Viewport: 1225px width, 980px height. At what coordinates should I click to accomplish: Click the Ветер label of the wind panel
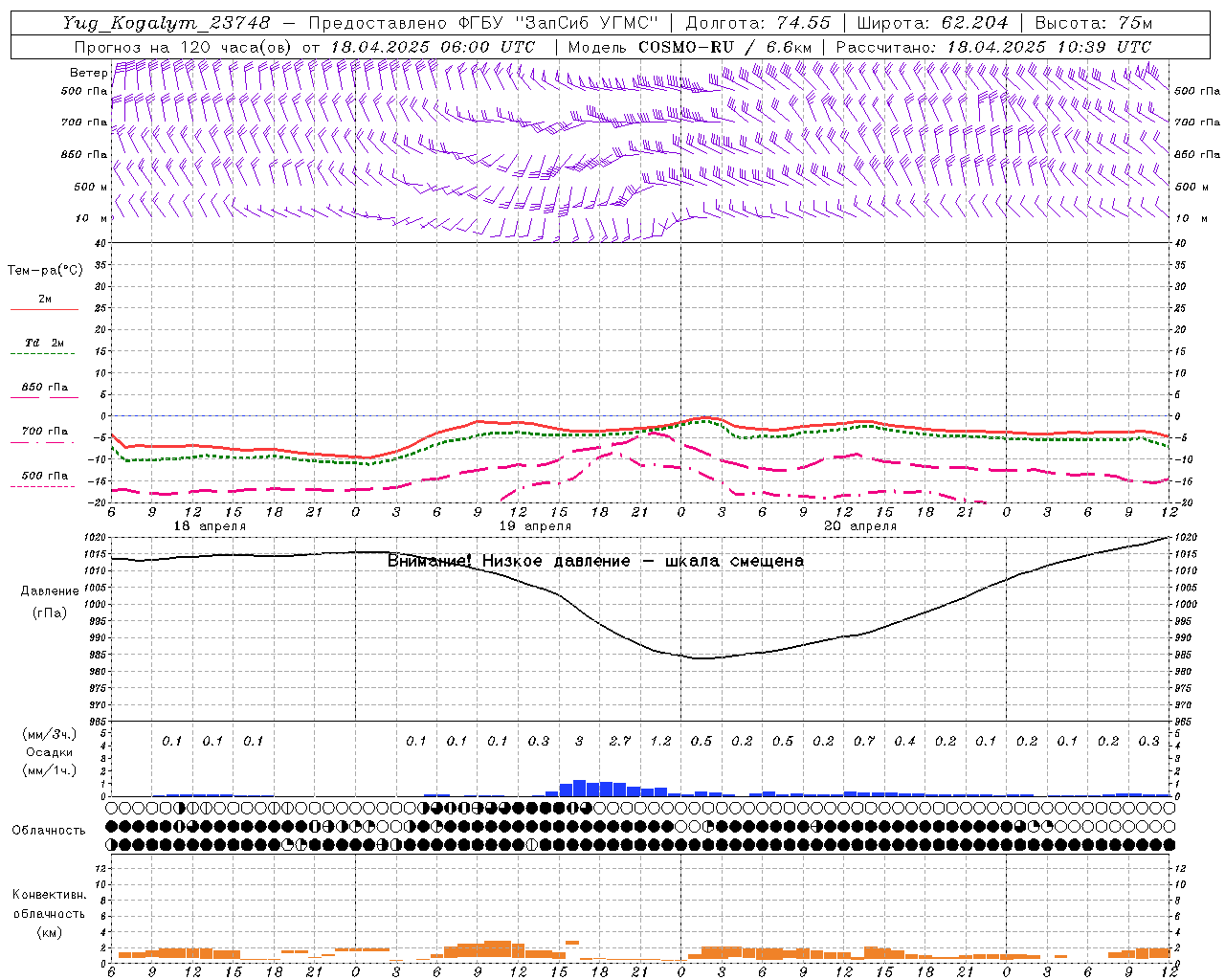[x=88, y=73]
